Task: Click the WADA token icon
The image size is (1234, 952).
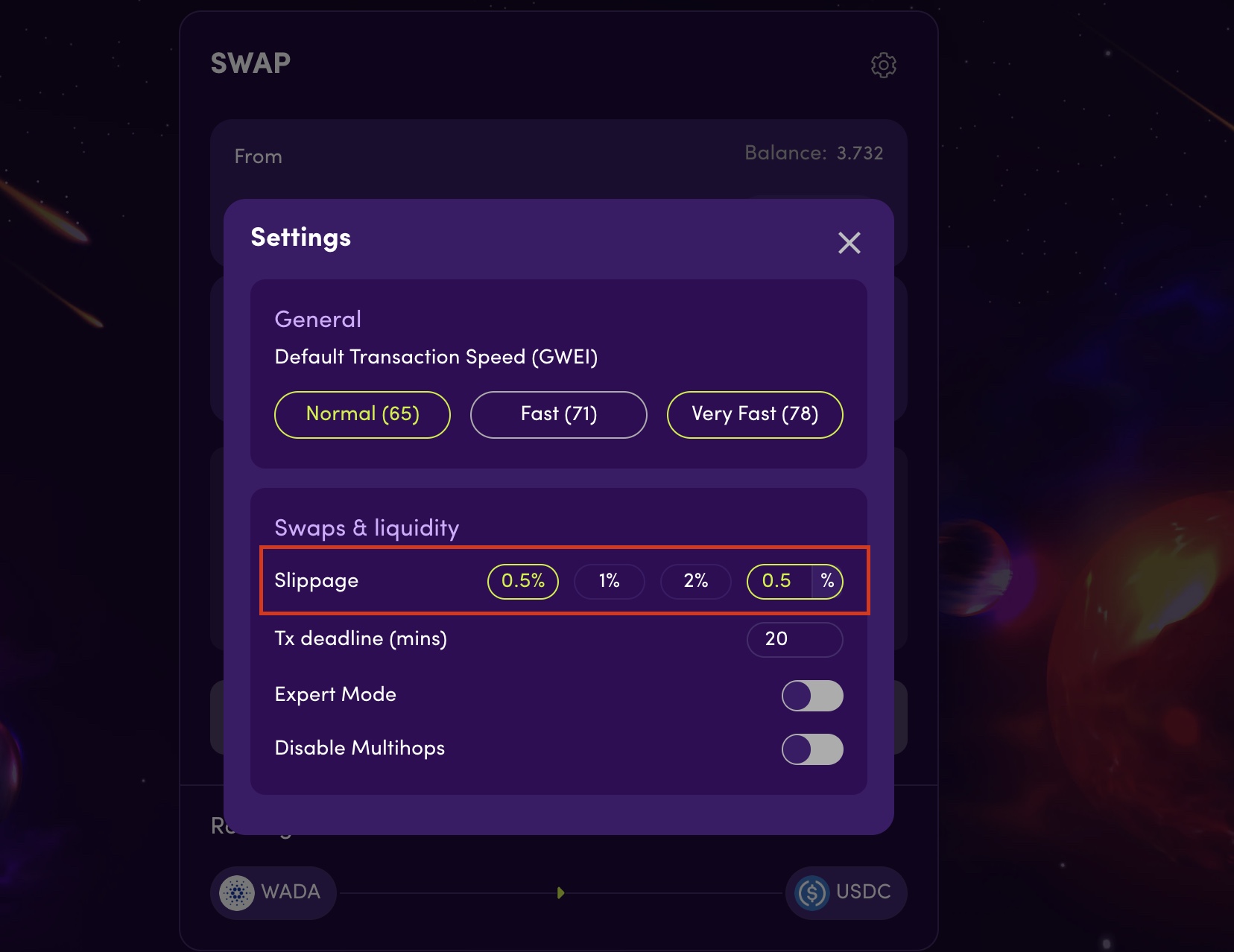Action: coord(237,892)
